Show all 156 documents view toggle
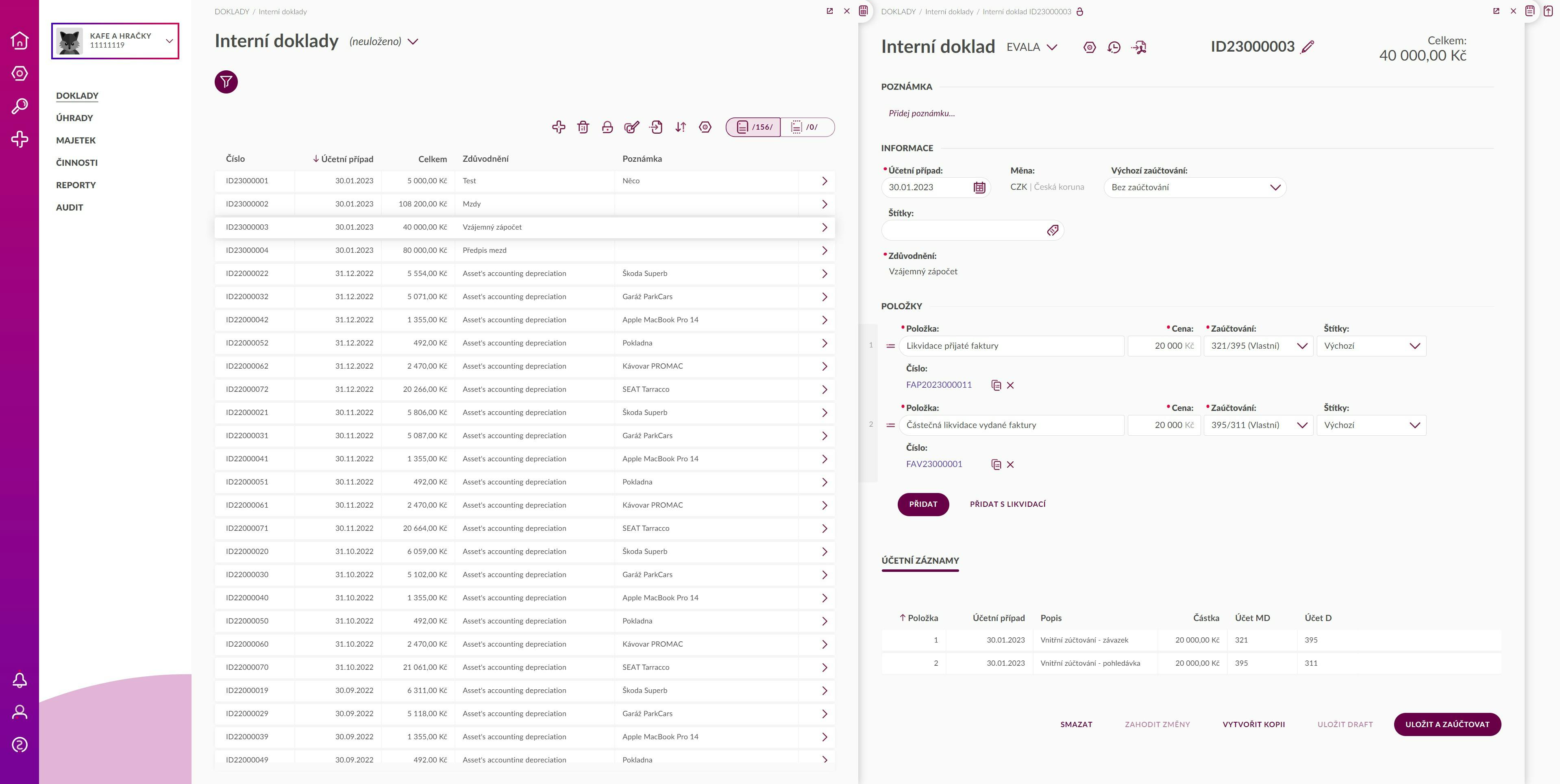The height and width of the screenshot is (784, 1560). point(753,127)
